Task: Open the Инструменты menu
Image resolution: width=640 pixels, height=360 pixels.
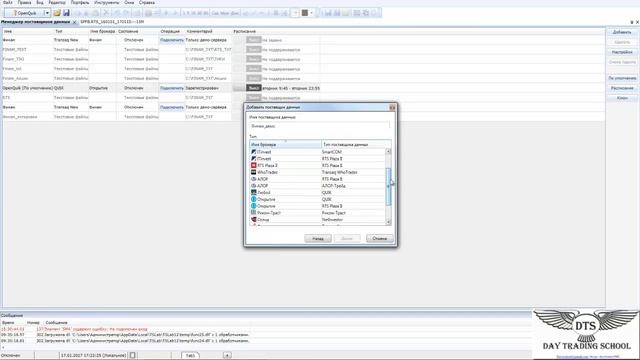Action: click(107, 2)
